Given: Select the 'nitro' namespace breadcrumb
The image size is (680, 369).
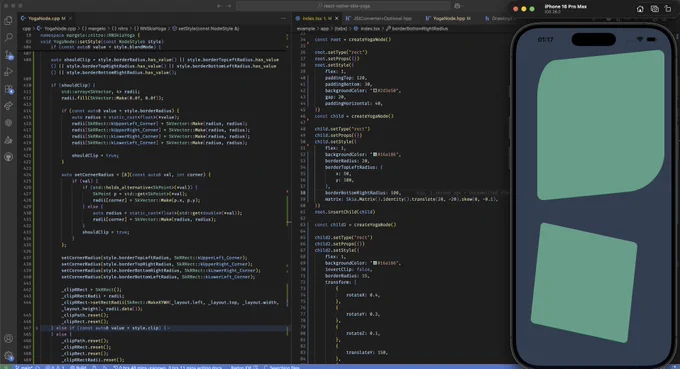Looking at the screenshot, I should click(120, 29).
